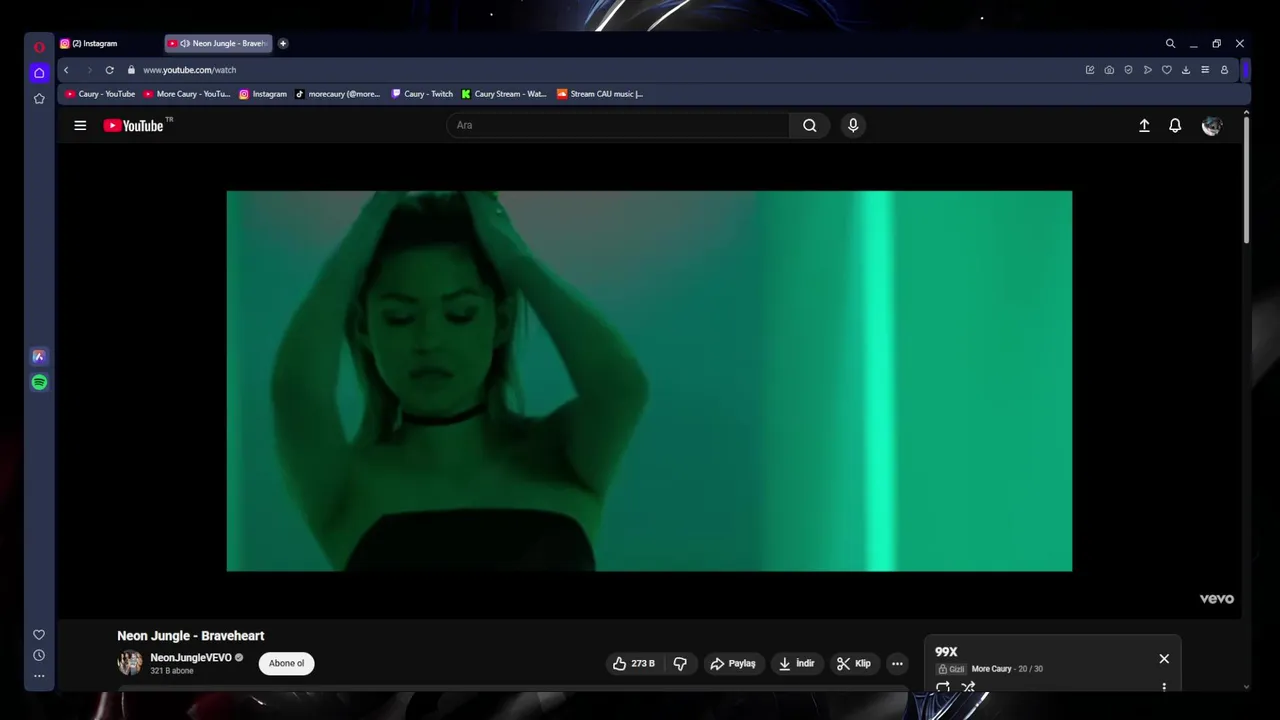Open the NeonJungleVEVO channel name
Viewport: 1280px width, 720px height.
click(x=191, y=658)
